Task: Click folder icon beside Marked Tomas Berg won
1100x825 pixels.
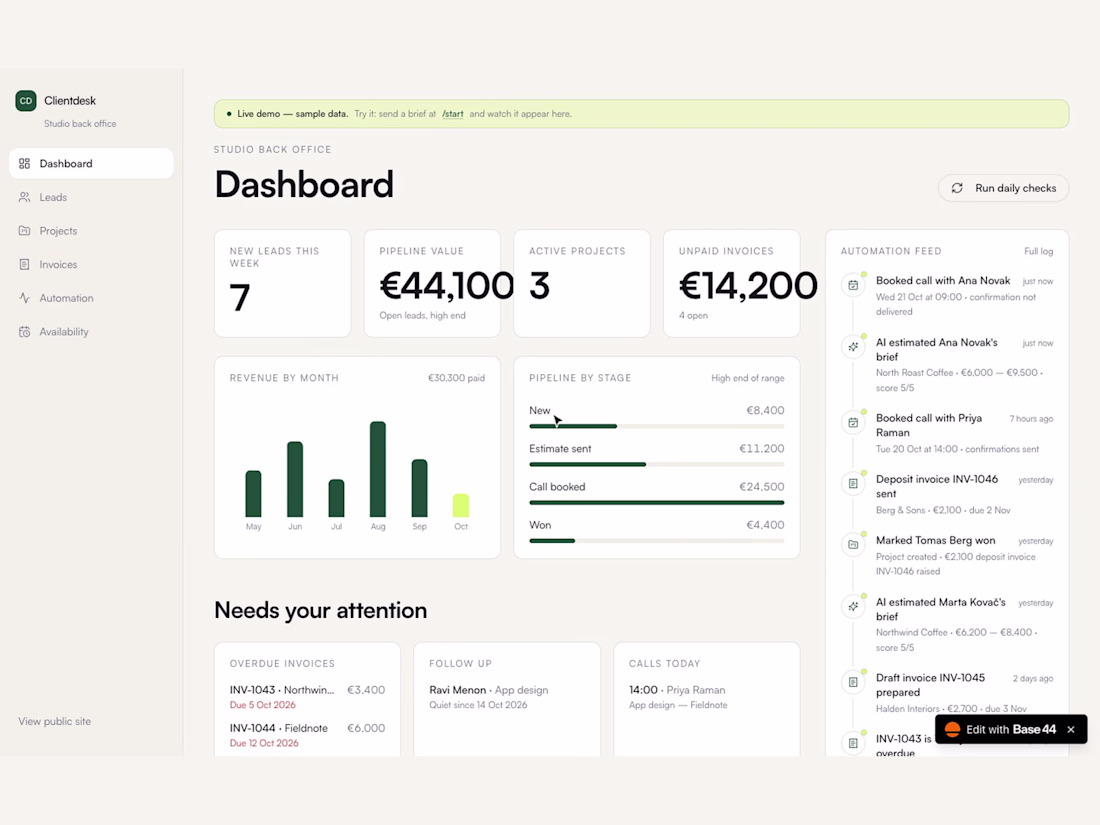Action: [853, 545]
